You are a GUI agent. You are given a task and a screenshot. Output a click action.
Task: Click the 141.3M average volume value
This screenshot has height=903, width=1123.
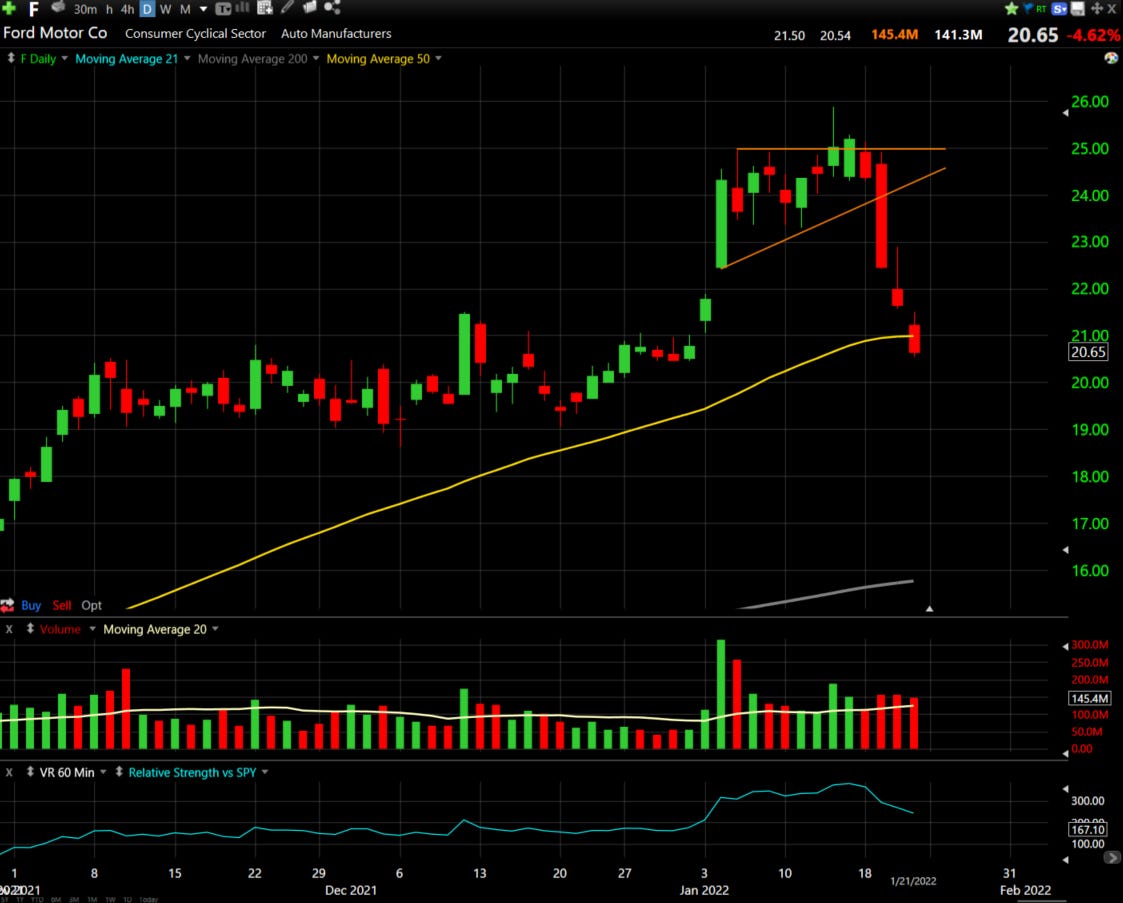[x=958, y=34]
